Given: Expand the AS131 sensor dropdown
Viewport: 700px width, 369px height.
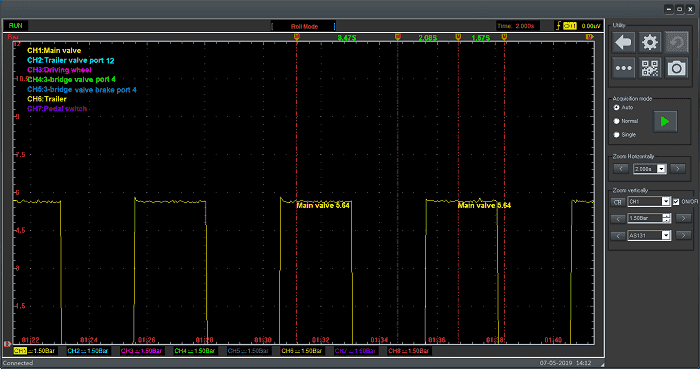Looking at the screenshot, I should click(x=649, y=236).
